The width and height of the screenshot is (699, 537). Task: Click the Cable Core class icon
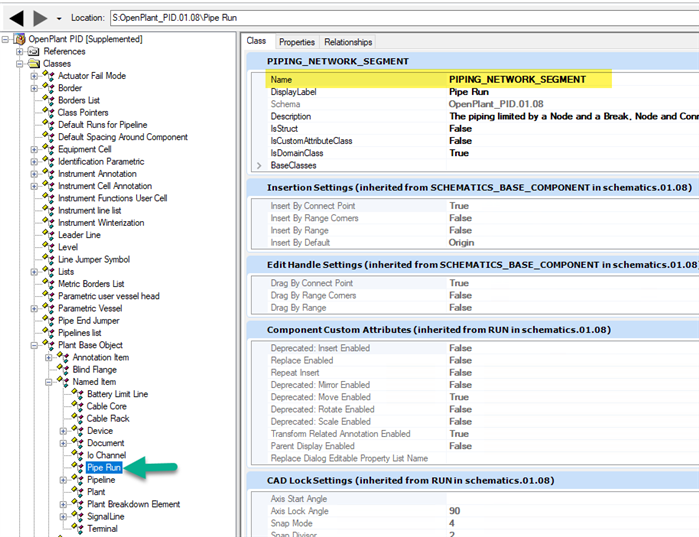(78, 406)
